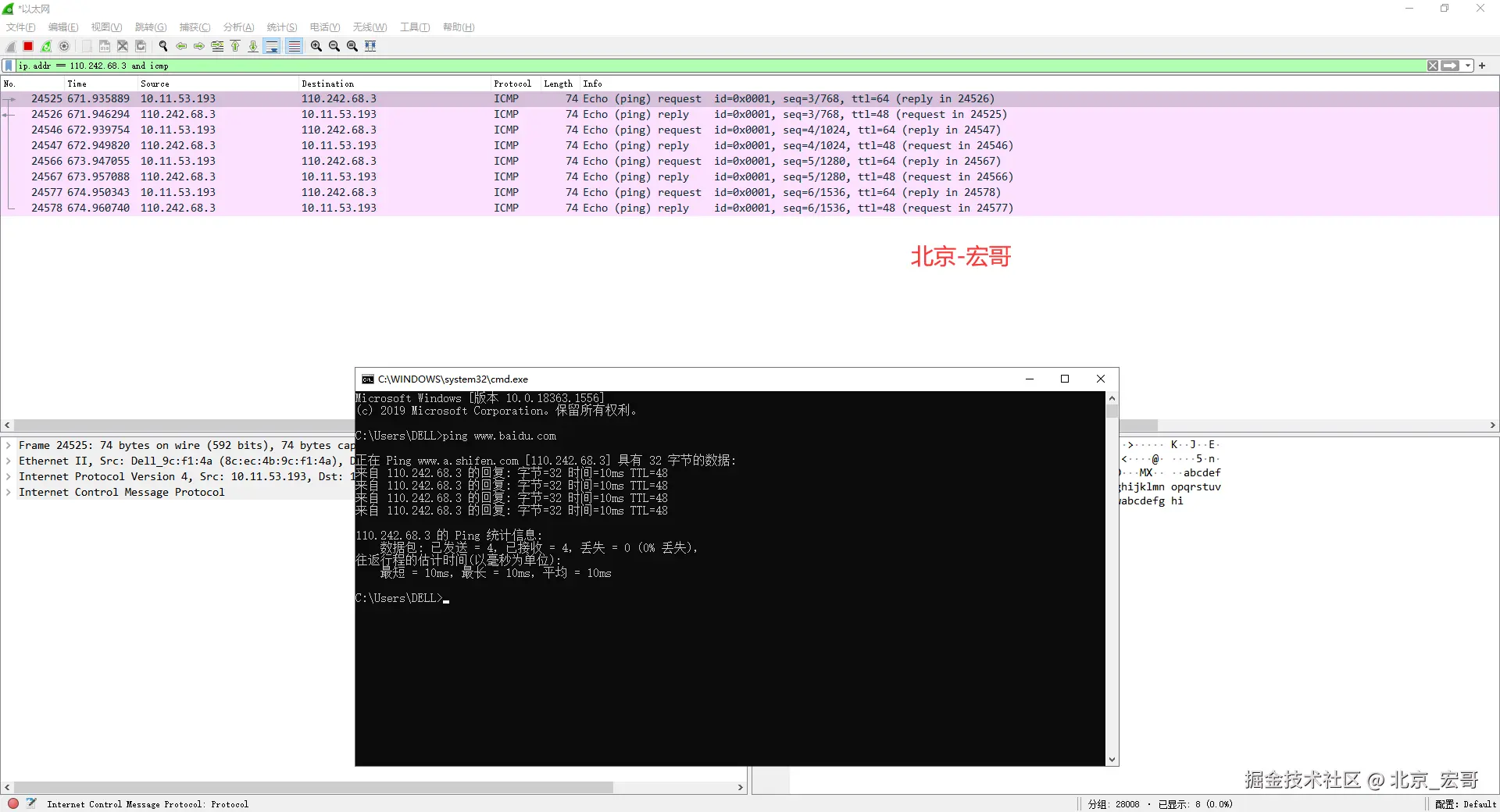Viewport: 1500px width, 812px height.
Task: Sort by the No. column header
Action: [x=32, y=84]
